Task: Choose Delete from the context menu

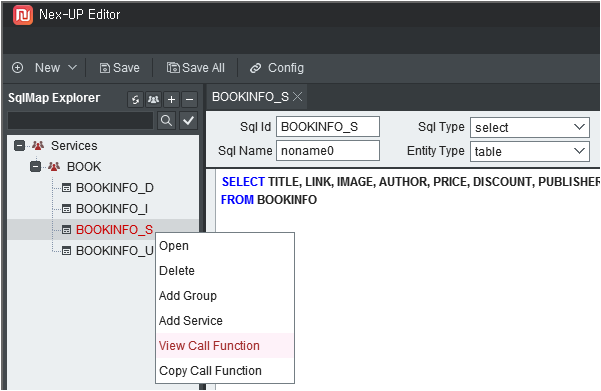Action: pos(225,271)
